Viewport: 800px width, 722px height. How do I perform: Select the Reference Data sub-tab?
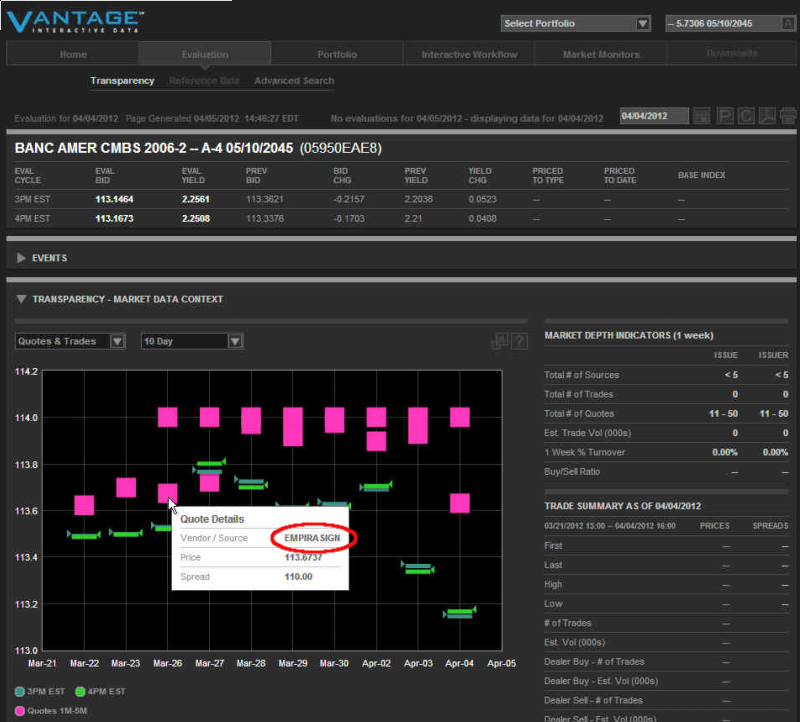[204, 81]
